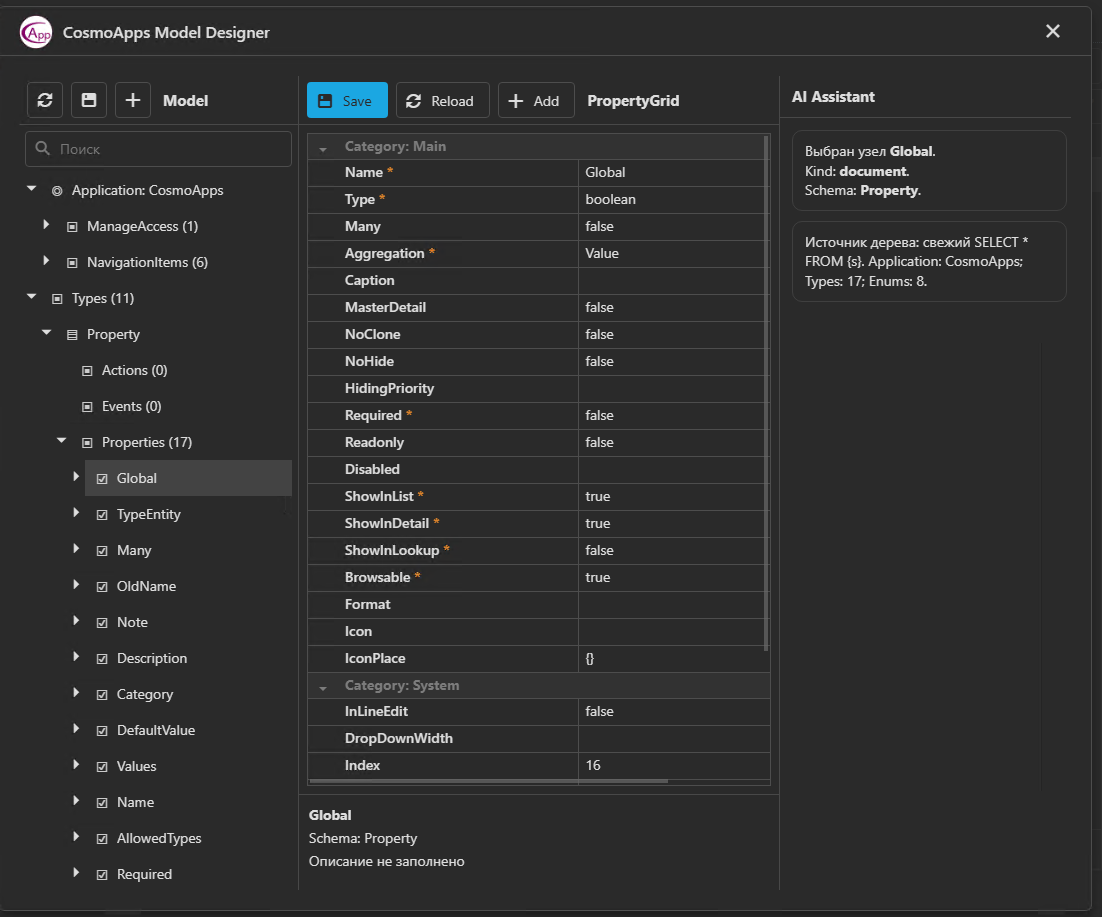Collapse the Category: System group
The height and width of the screenshot is (917, 1102).
(x=323, y=688)
